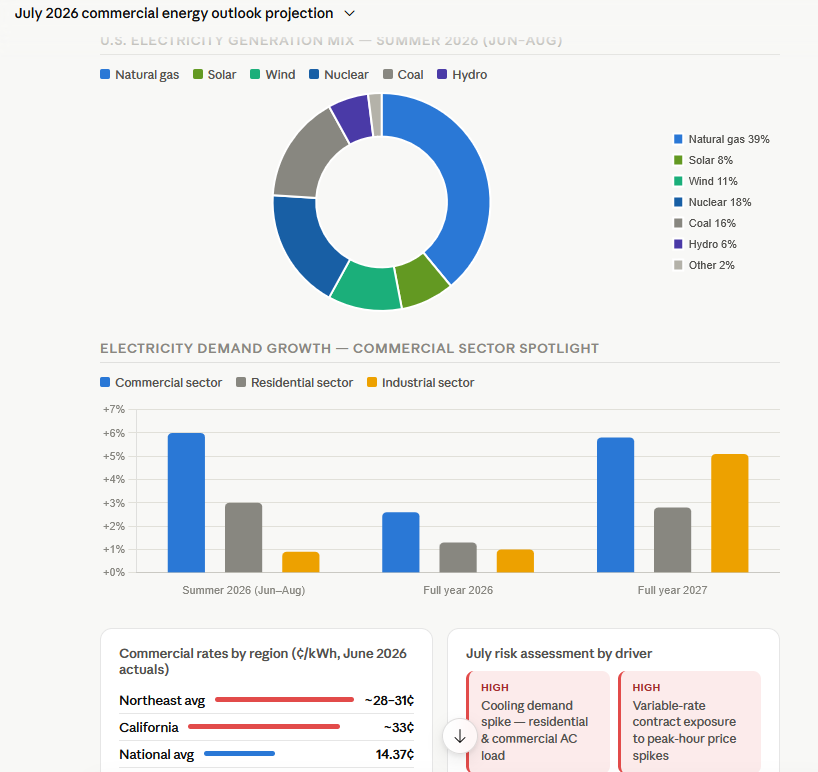The width and height of the screenshot is (818, 772).
Task: Click '~33¢' California rate value
Action: pos(399,727)
